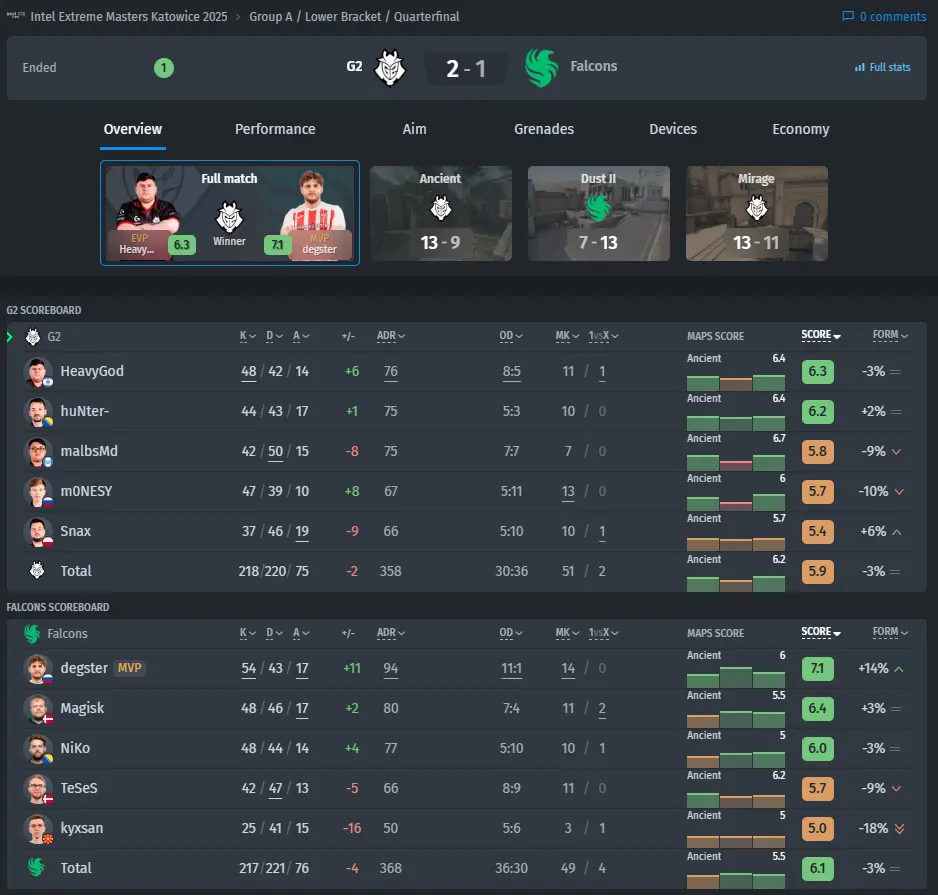Open Magisk's player name link
Viewport: 938px width, 895px height.
pos(82,708)
